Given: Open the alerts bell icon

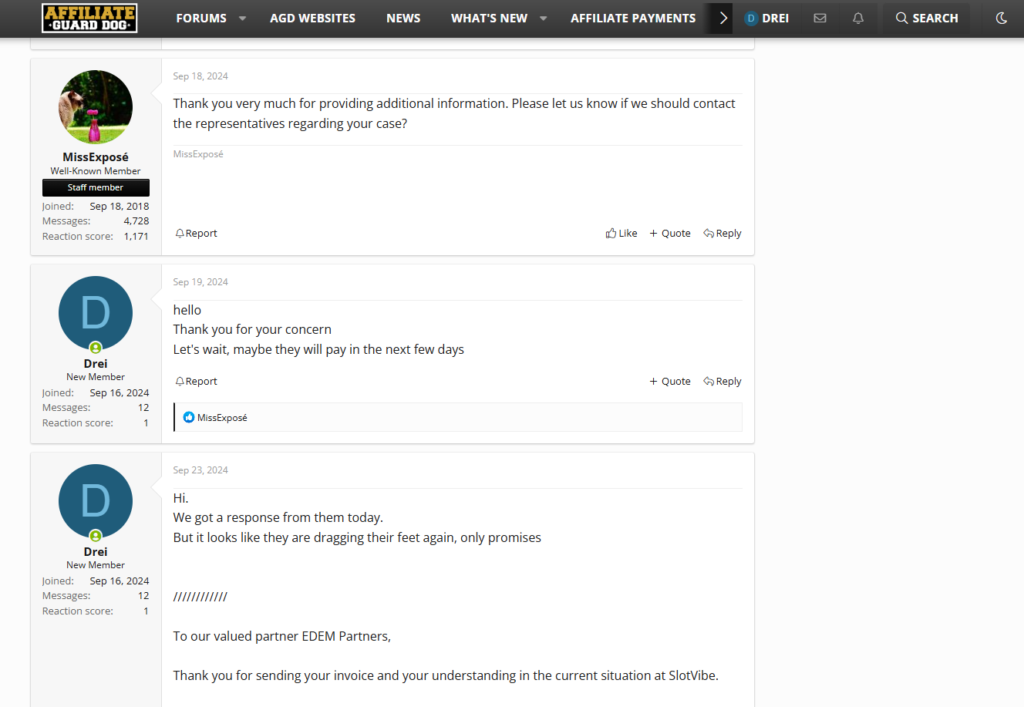Looking at the screenshot, I should point(858,18).
